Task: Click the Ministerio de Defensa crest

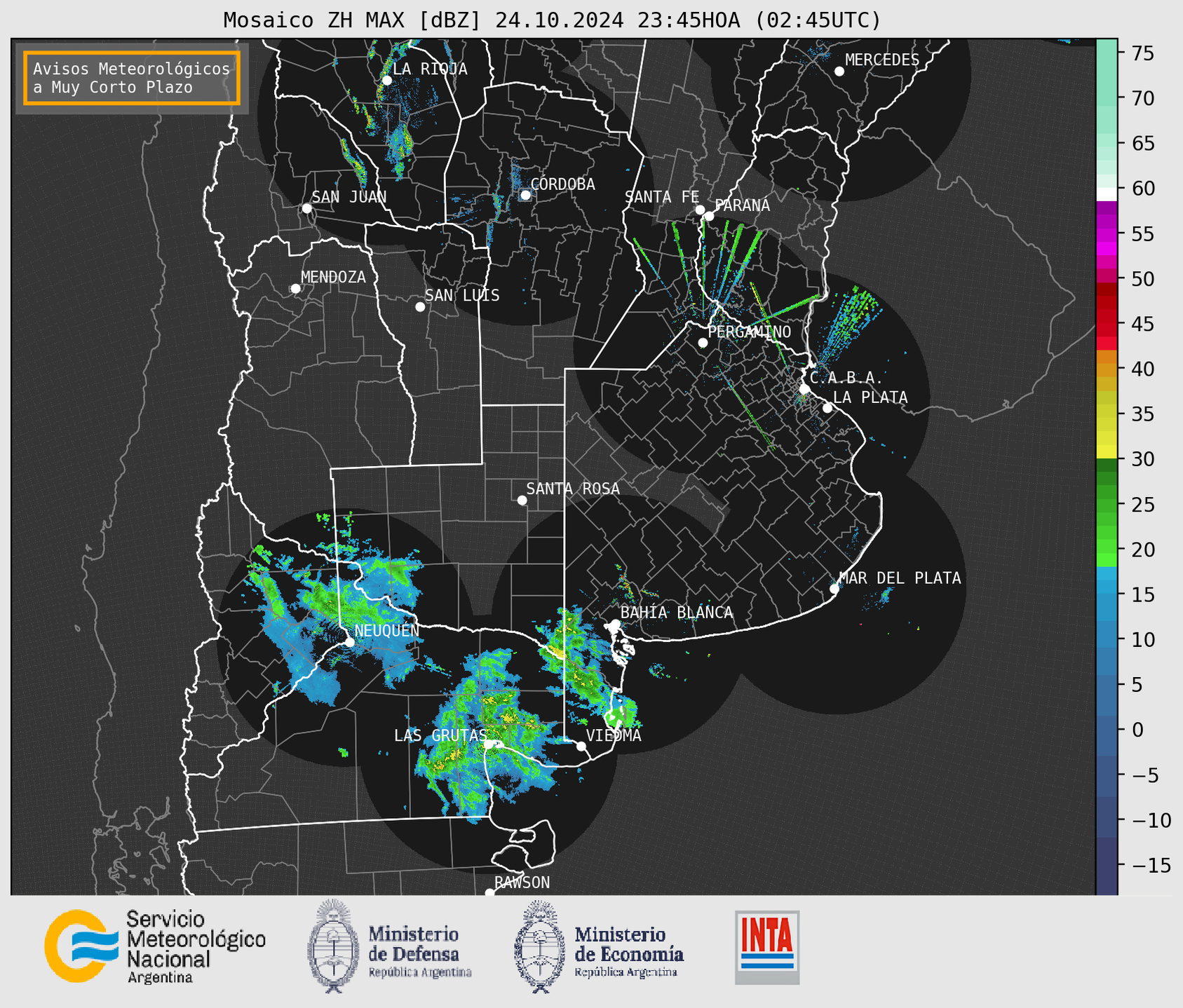Action: tap(334, 946)
